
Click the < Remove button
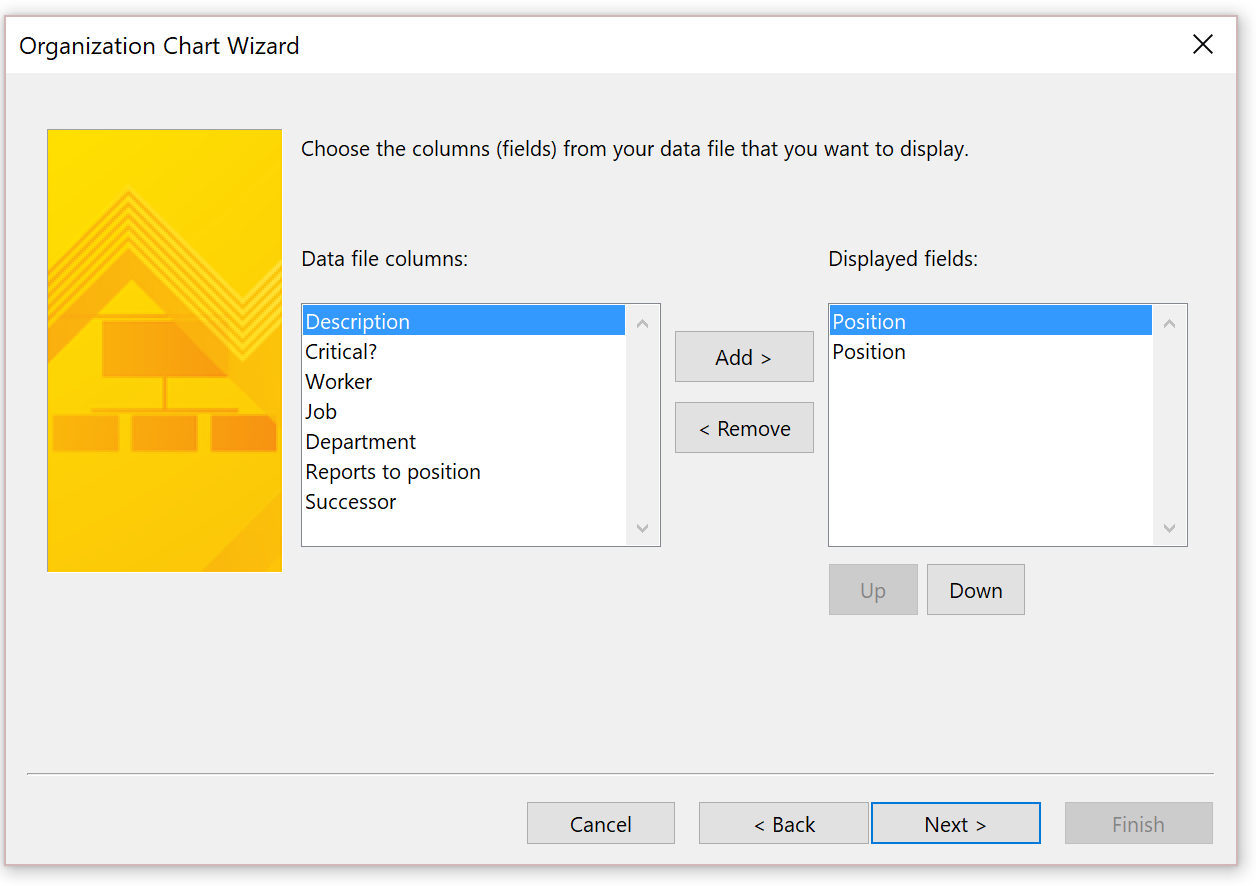pyautogui.click(x=744, y=428)
